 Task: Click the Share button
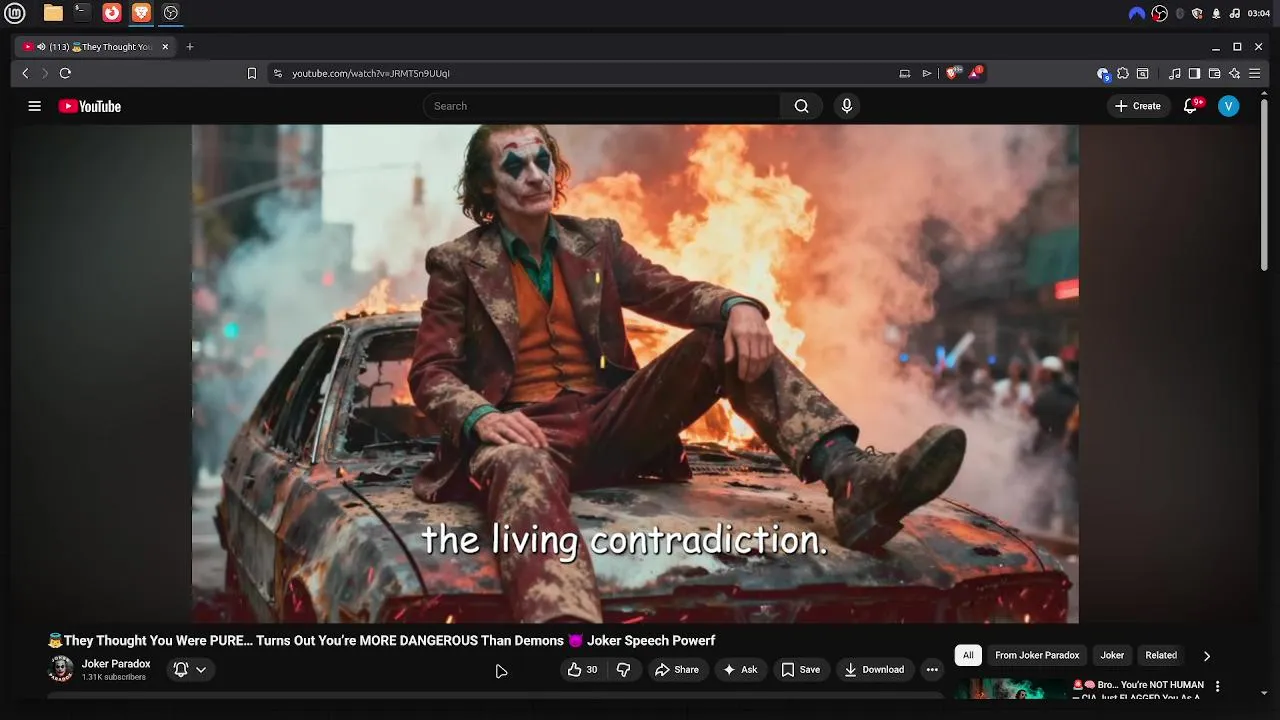[677, 670]
